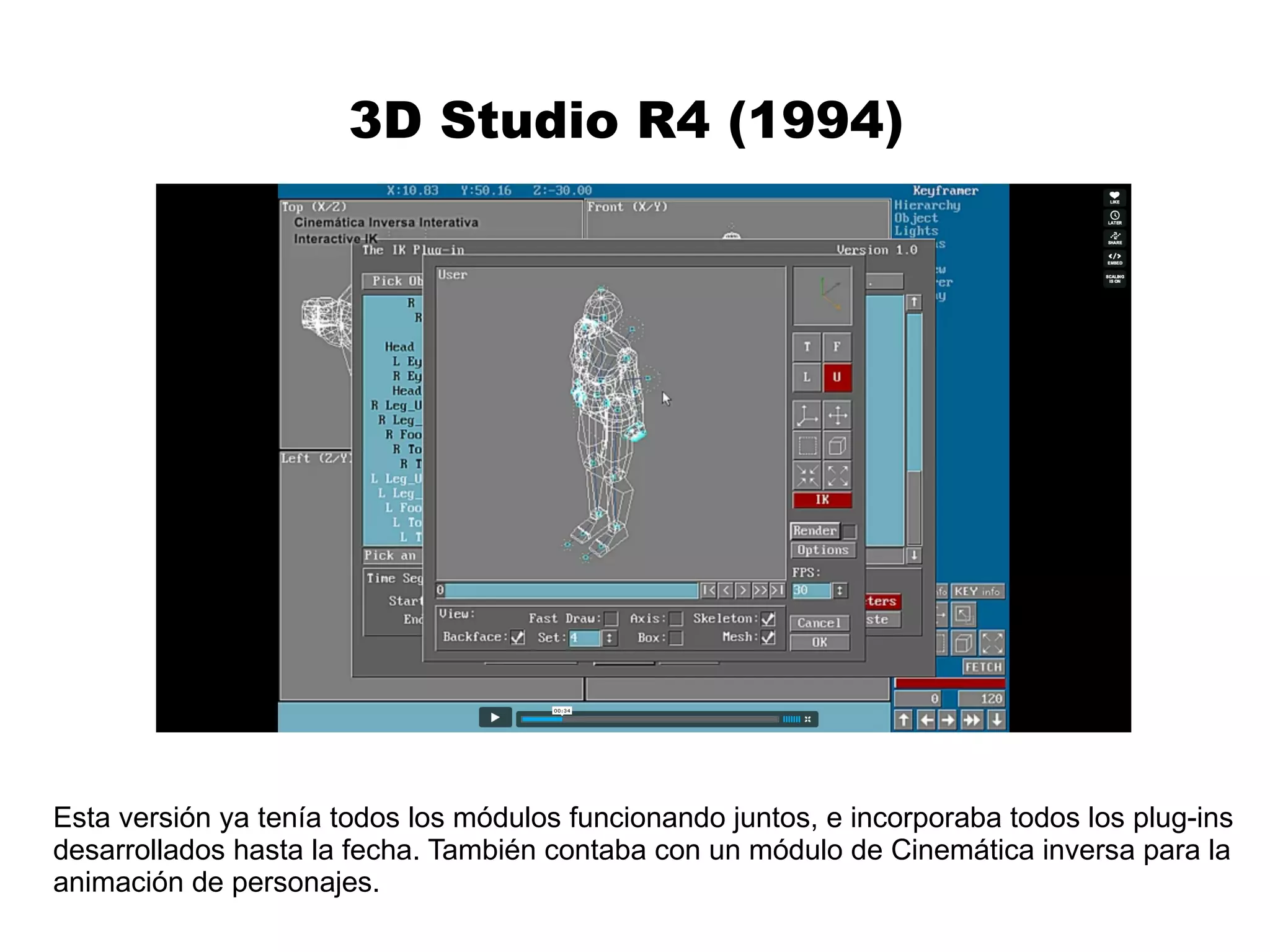Select the four-arrow pan tool icon
This screenshot has width=1270, height=952.
[837, 415]
